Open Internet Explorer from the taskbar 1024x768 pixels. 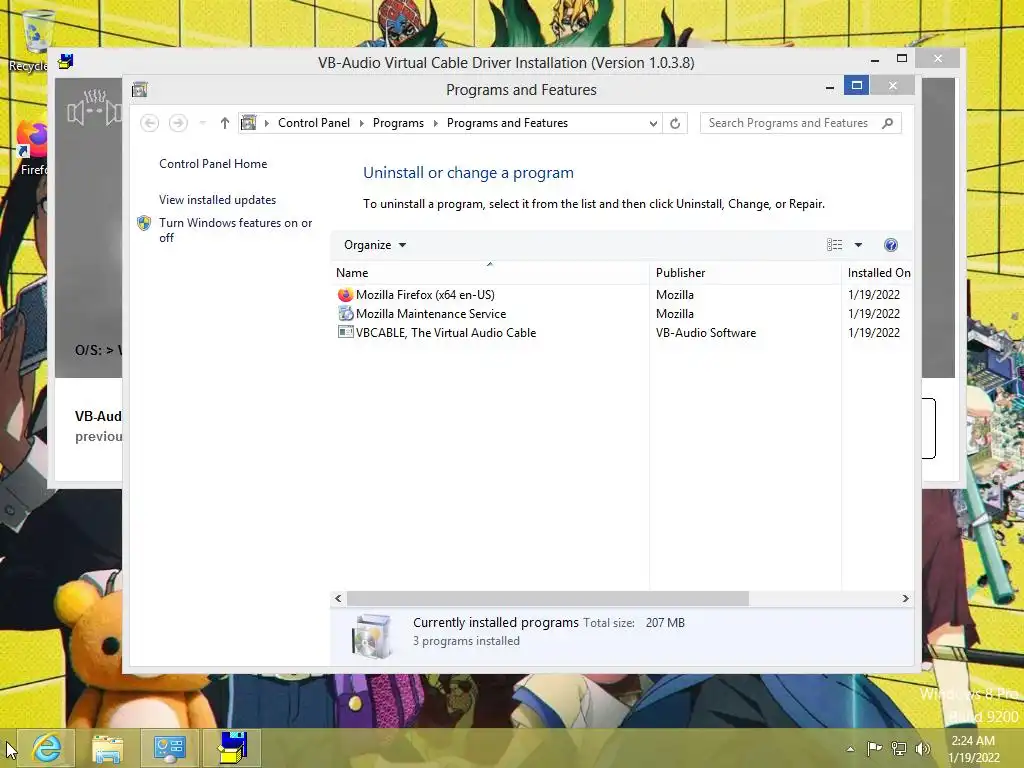point(46,748)
